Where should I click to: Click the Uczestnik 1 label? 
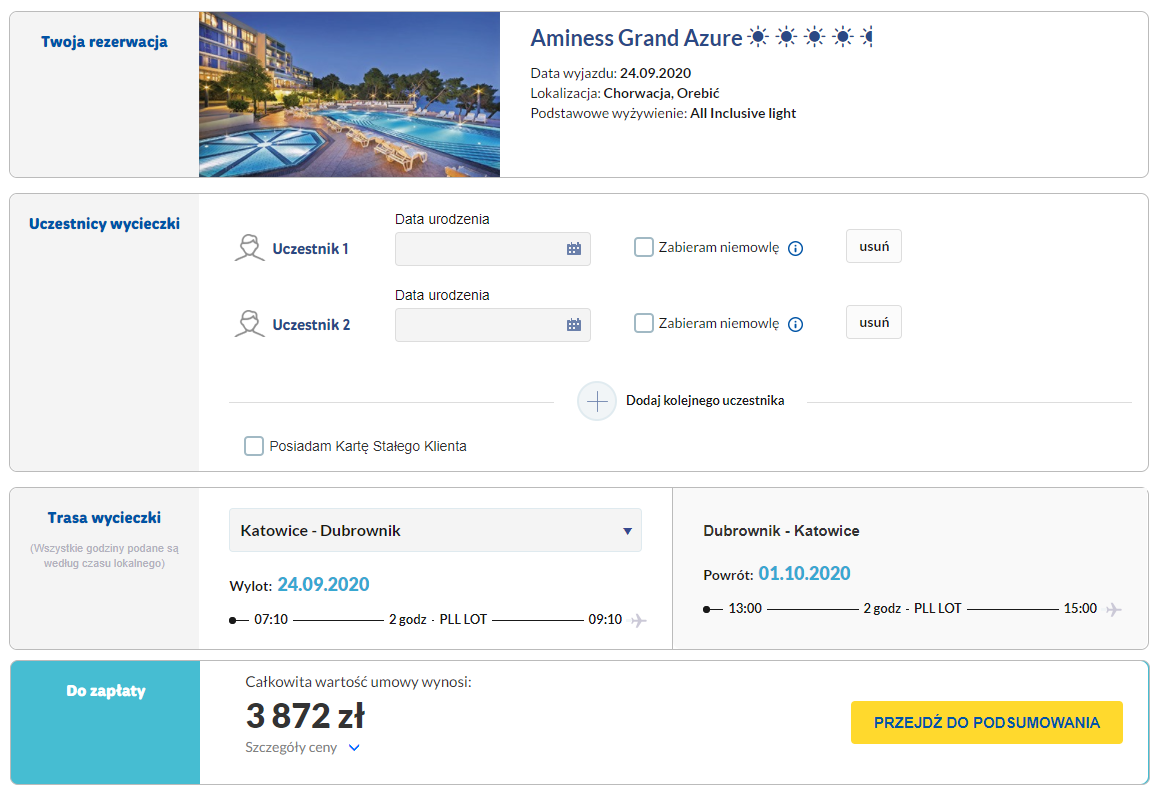point(310,249)
